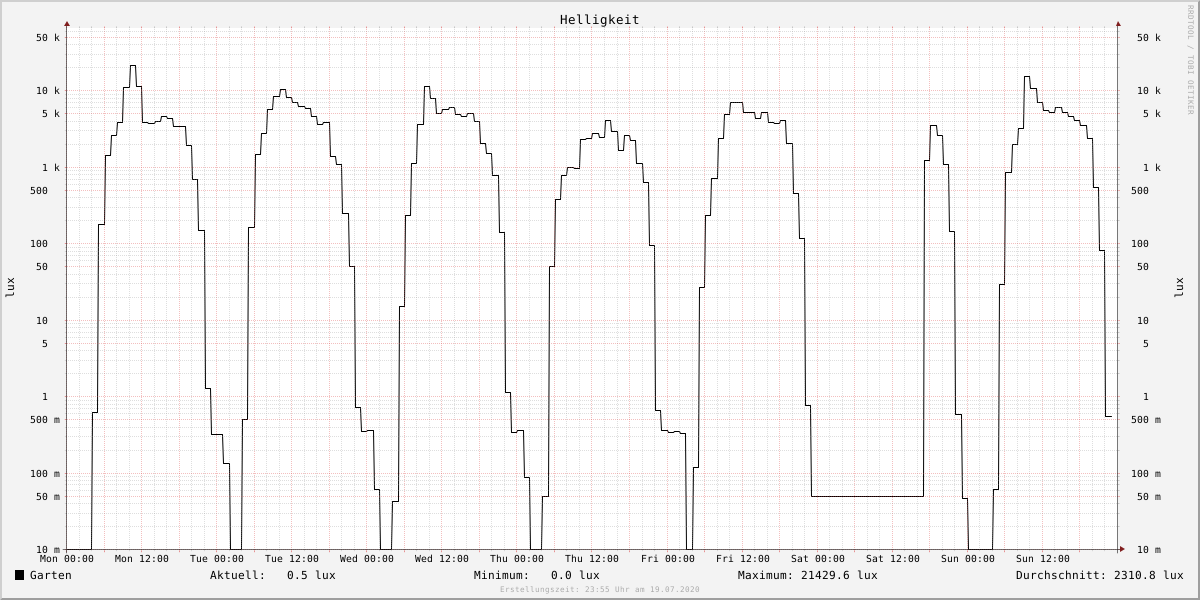Select the "10 k" label on the left axis
Screen dimensions: 1200x600
[x=48, y=91]
